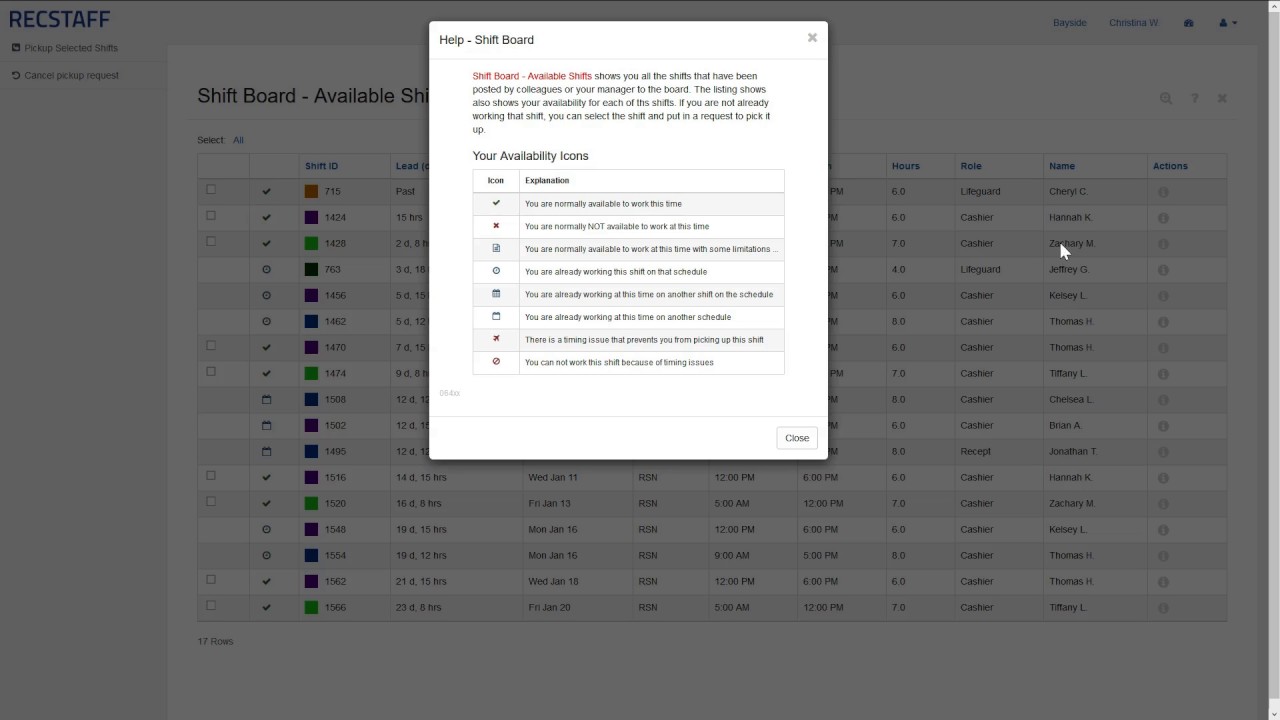1280x720 pixels.
Task: Click the Shift Board - Available Shifts red link
Action: point(532,76)
